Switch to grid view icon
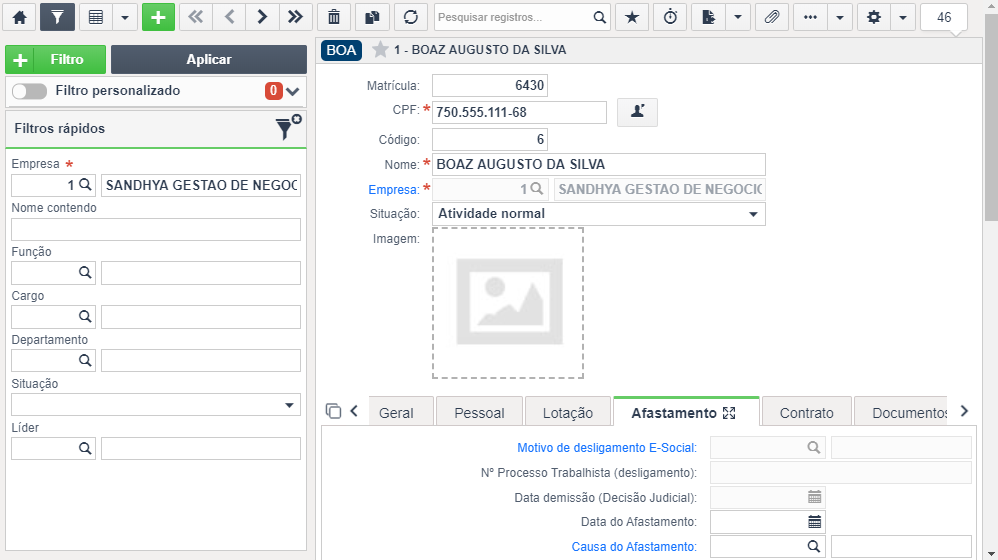This screenshot has width=998, height=560. click(95, 17)
